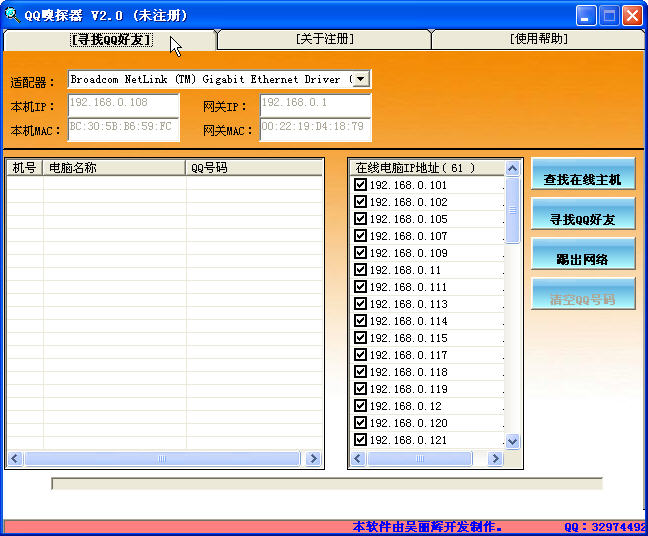
Task: Click the 本机IP address field
Action: pos(123,103)
